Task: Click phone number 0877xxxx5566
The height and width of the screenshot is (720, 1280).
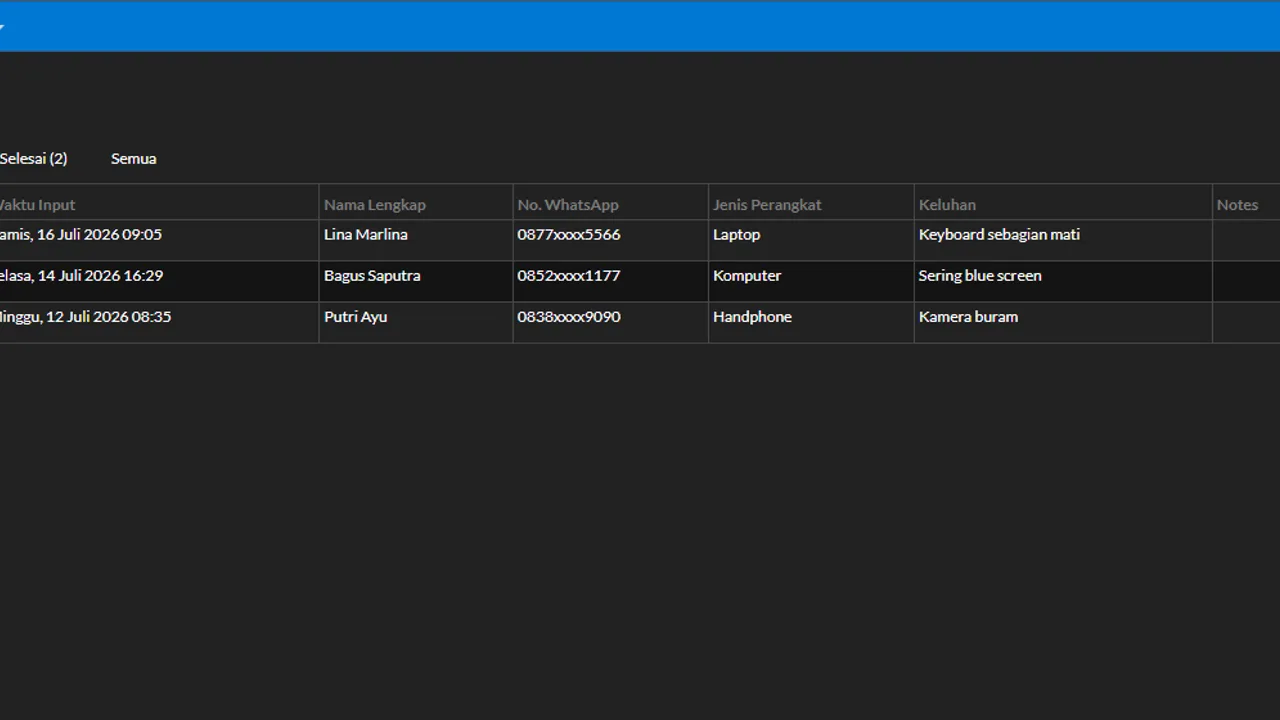Action: click(x=569, y=234)
